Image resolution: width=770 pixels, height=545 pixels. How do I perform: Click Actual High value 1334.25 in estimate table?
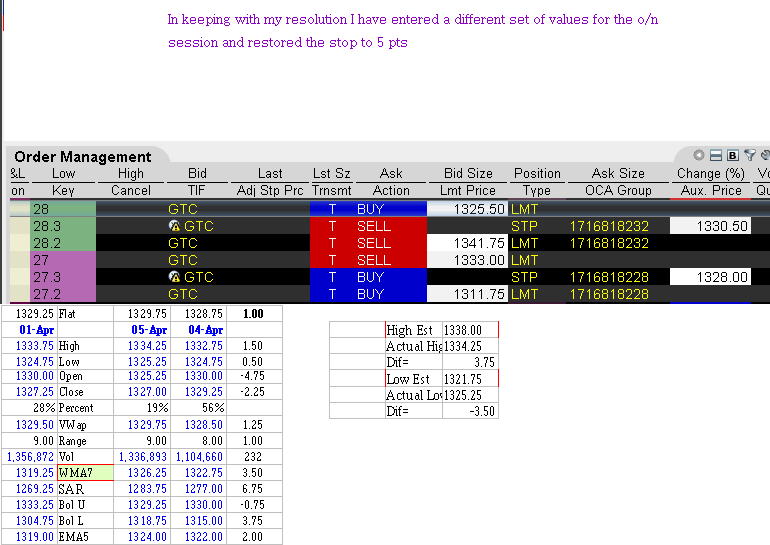(x=470, y=346)
